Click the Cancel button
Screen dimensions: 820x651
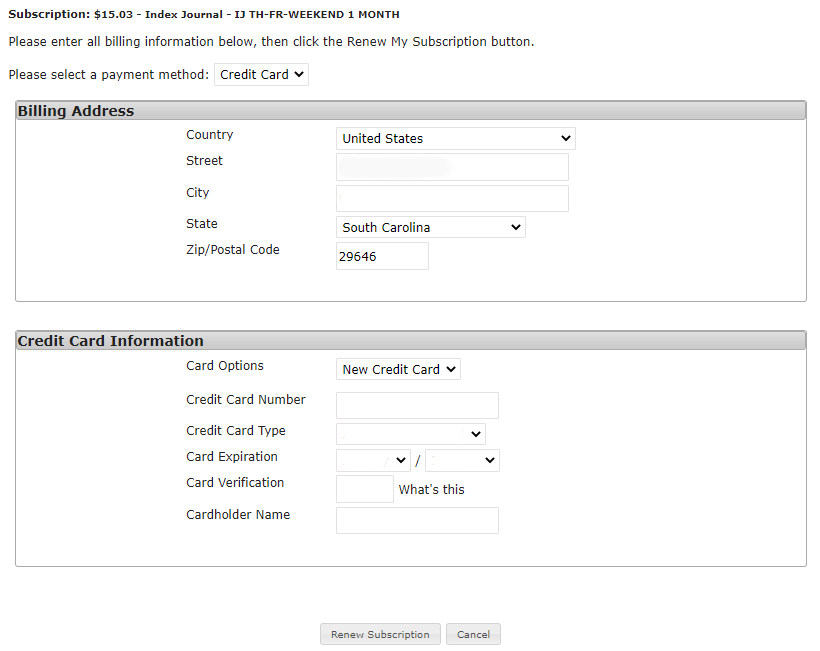(473, 635)
